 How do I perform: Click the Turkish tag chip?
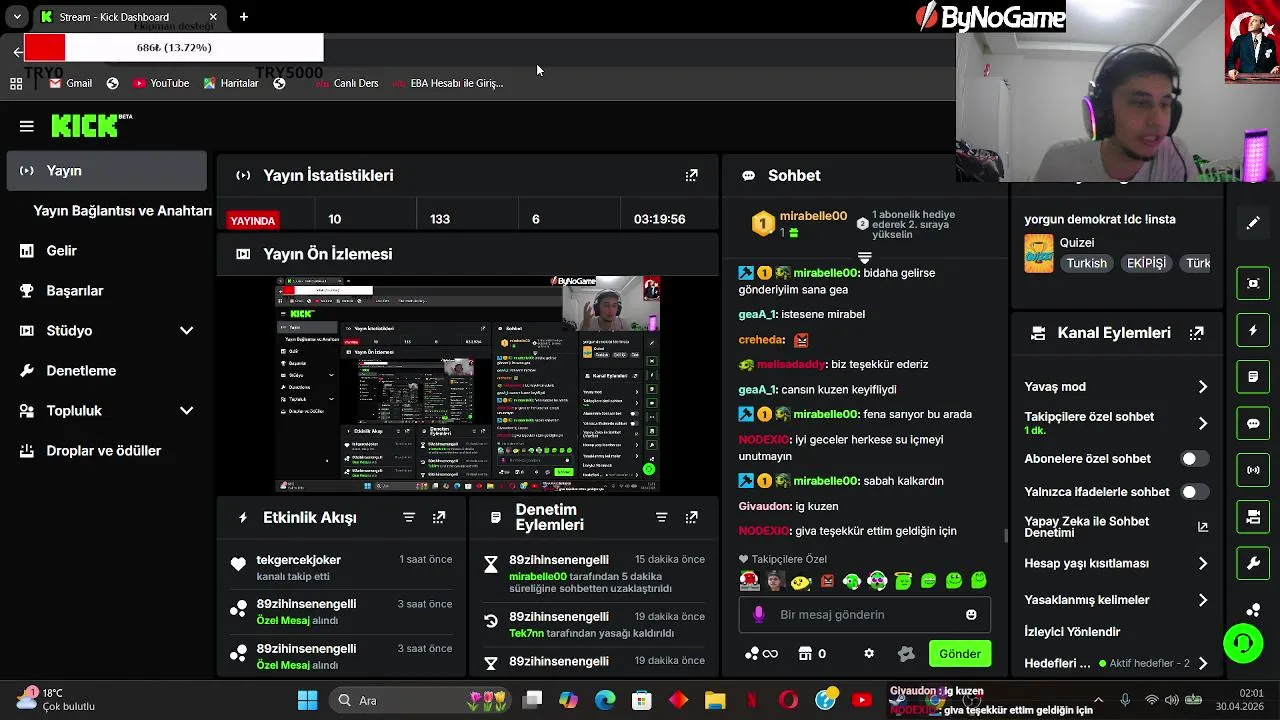(1086, 263)
